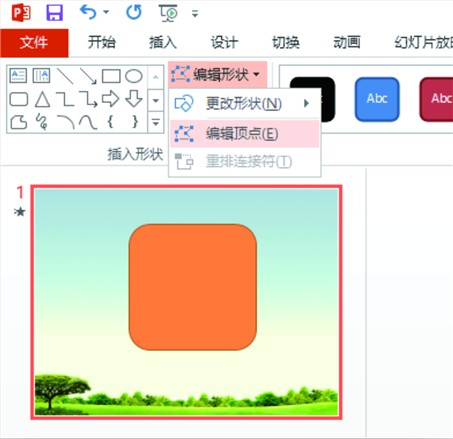The image size is (453, 439).
Task: Select the down arrow shape
Action: 134,99
